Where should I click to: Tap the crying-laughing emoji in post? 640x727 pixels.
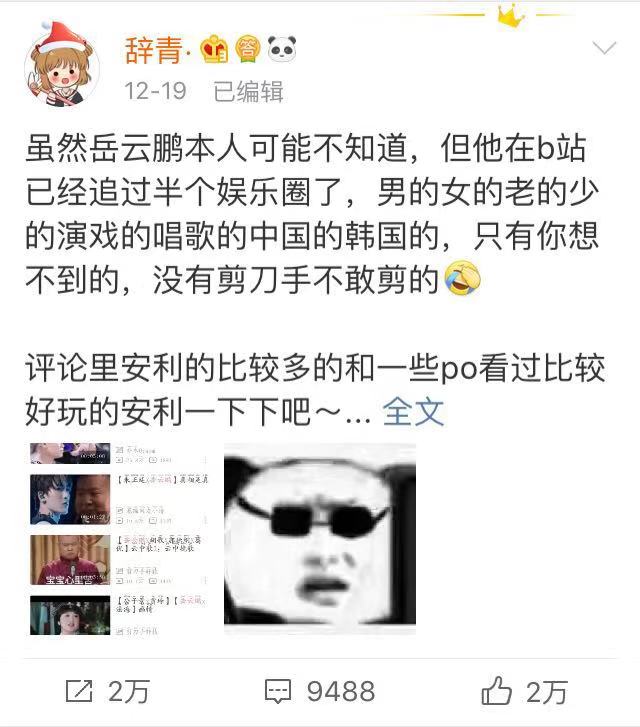click(x=462, y=278)
